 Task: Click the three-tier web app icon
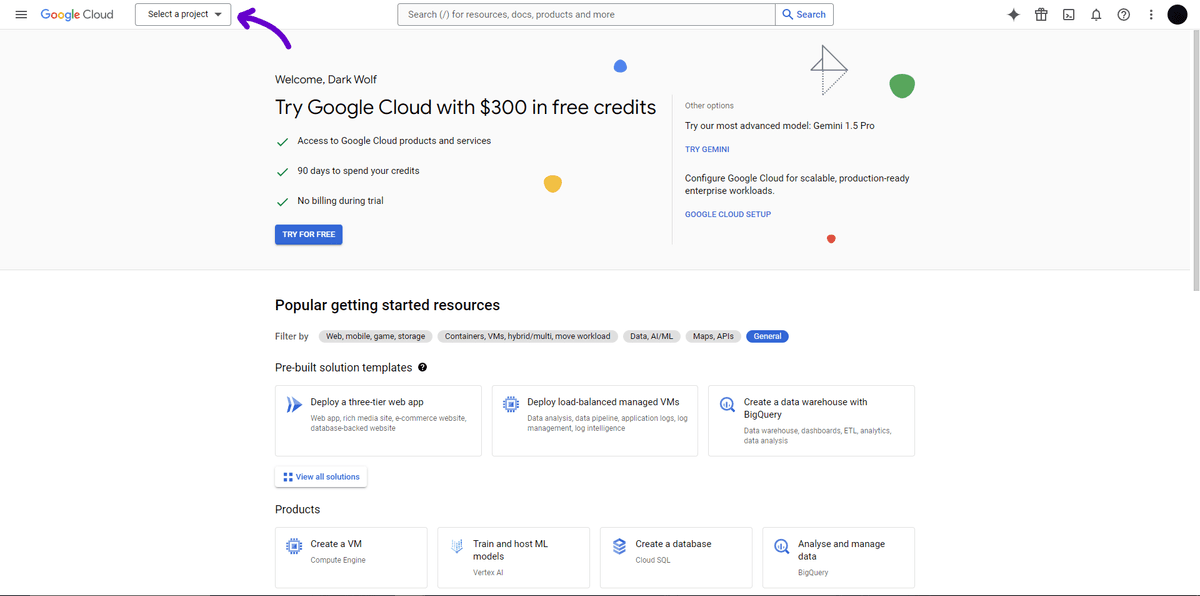coord(294,404)
